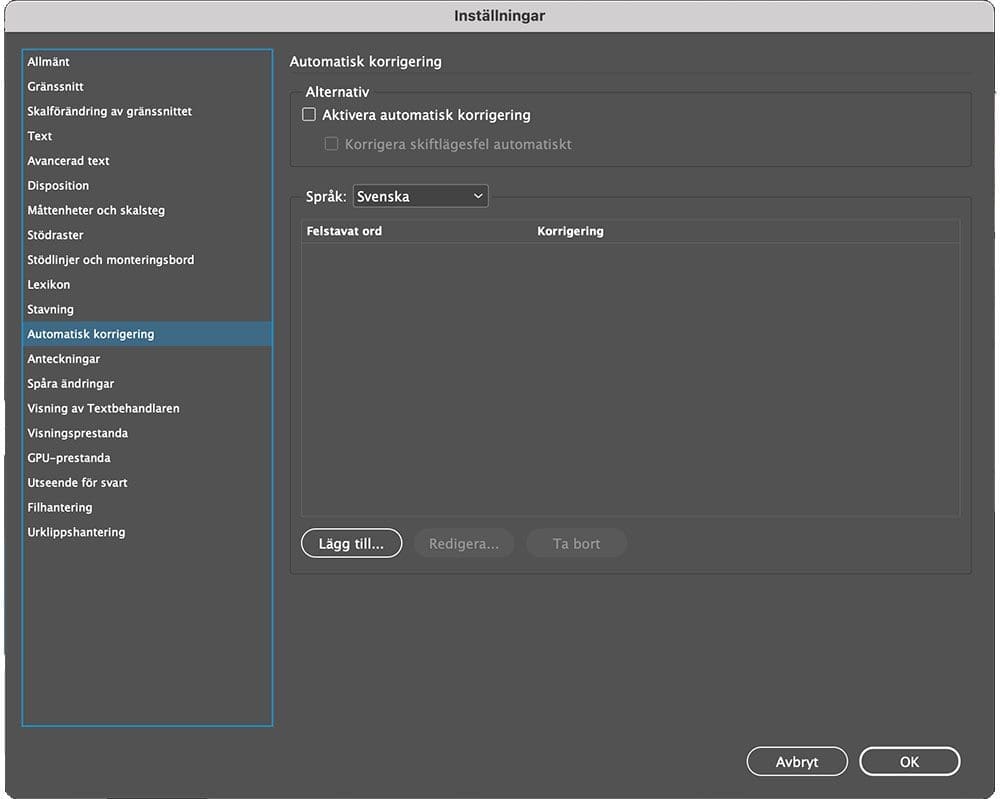
Task: Select Allmänt in the settings list
Action: pos(147,62)
